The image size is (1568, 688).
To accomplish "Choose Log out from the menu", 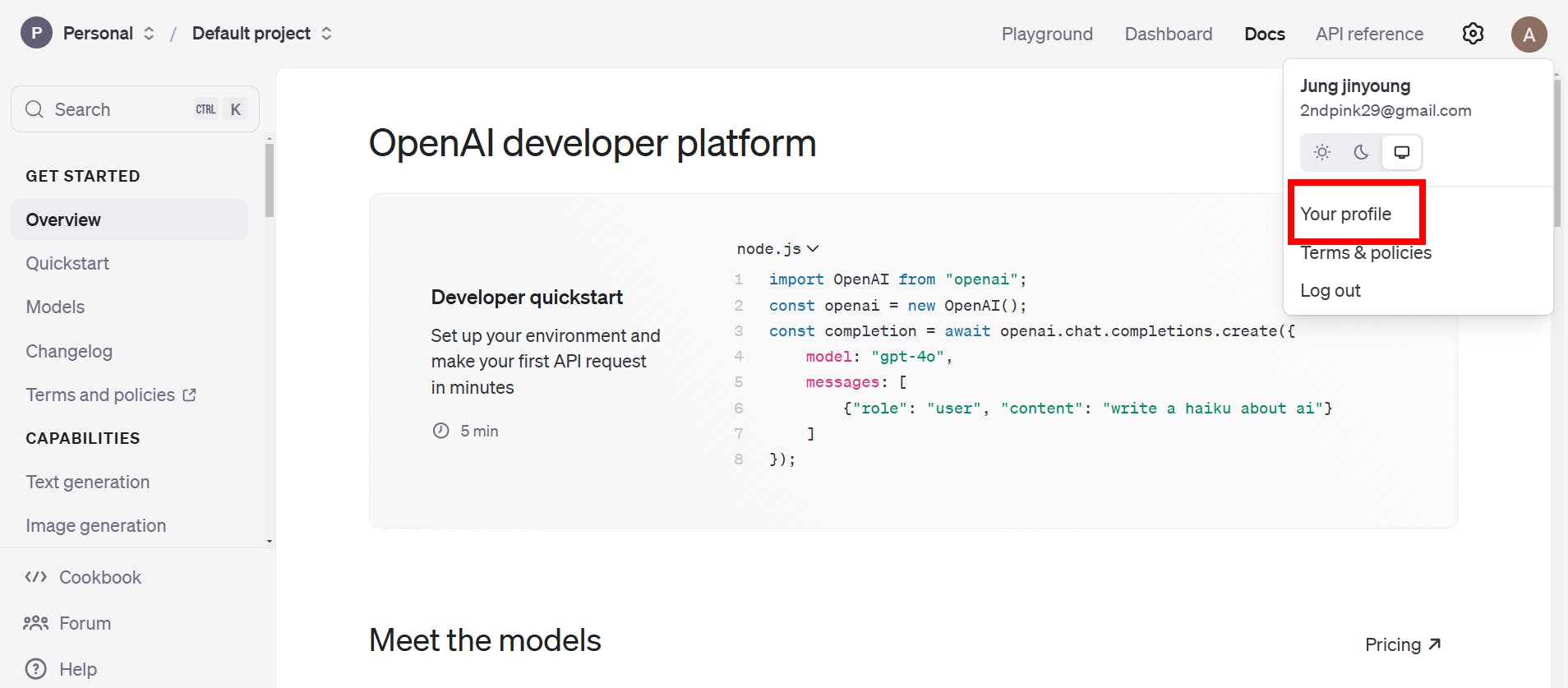I will [x=1330, y=291].
